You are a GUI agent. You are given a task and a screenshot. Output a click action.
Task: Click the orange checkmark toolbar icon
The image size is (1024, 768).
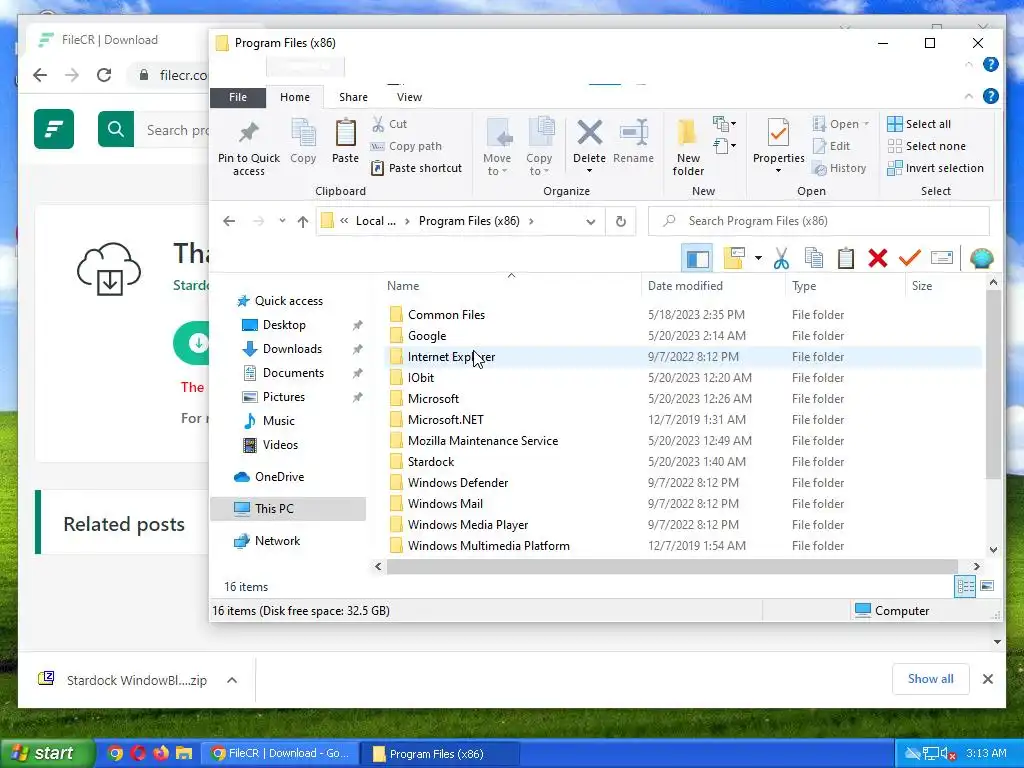tap(910, 258)
